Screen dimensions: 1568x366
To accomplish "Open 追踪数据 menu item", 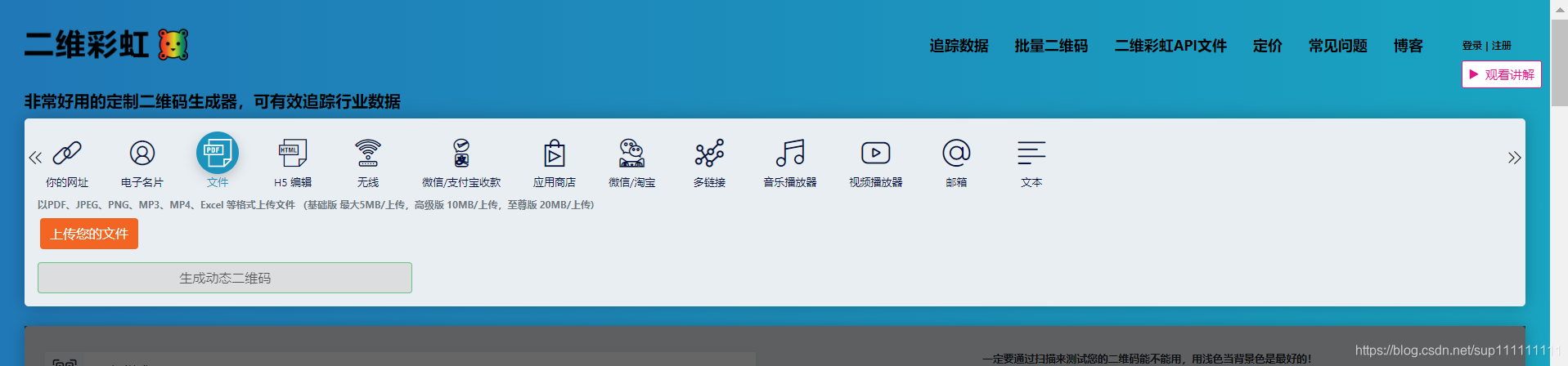I will (959, 46).
